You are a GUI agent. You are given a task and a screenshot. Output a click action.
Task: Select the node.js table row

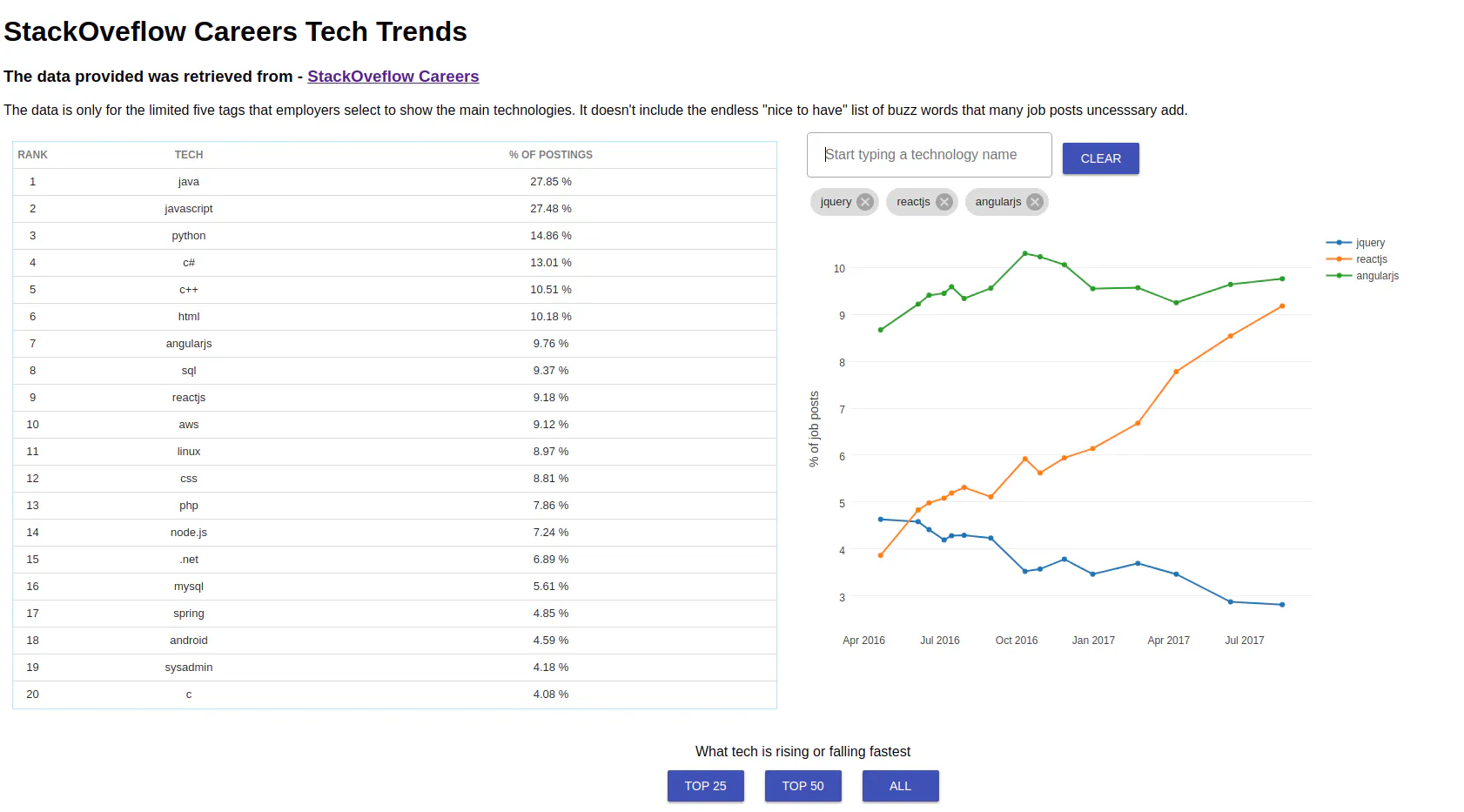tap(394, 533)
